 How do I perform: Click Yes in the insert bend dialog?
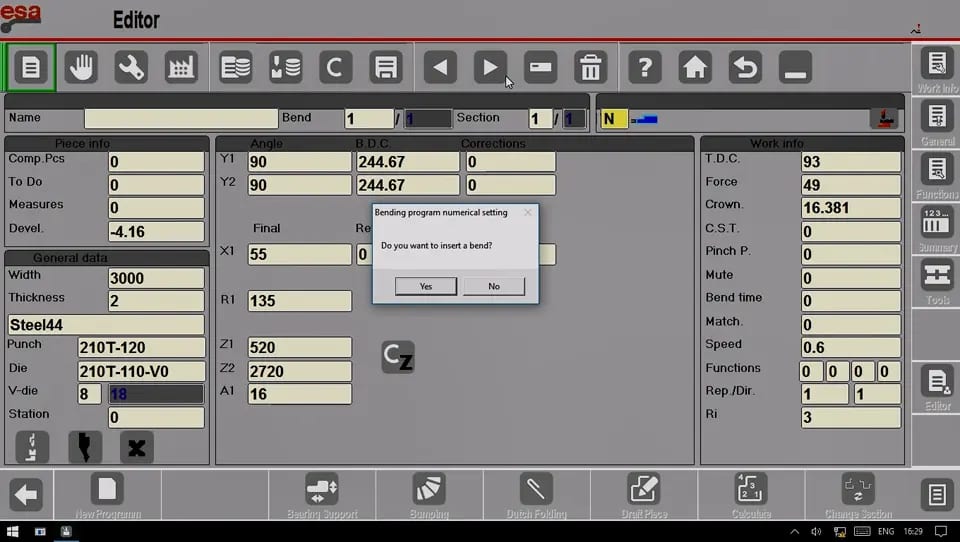pos(426,286)
